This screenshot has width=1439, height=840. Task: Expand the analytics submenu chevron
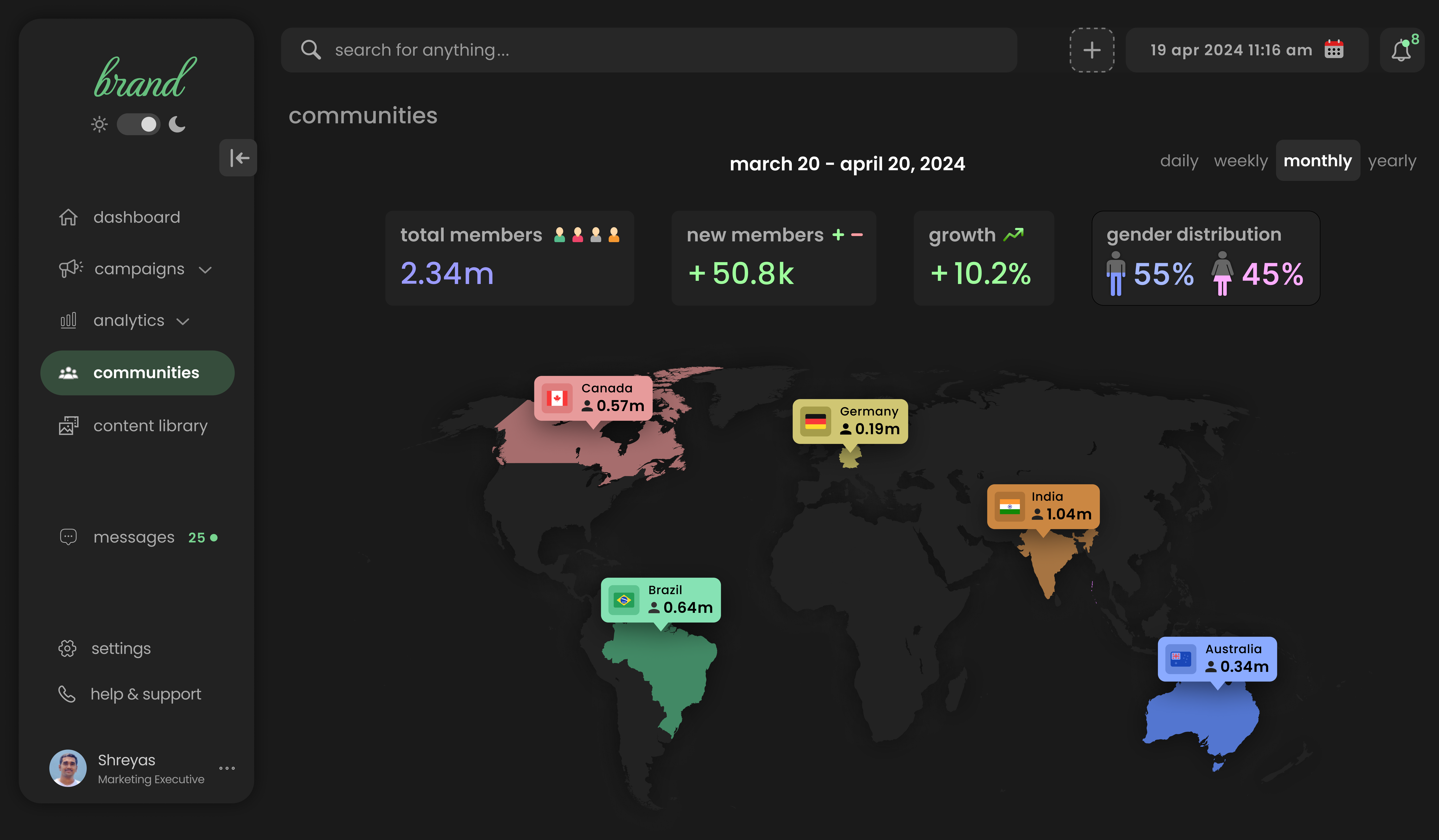click(x=183, y=322)
